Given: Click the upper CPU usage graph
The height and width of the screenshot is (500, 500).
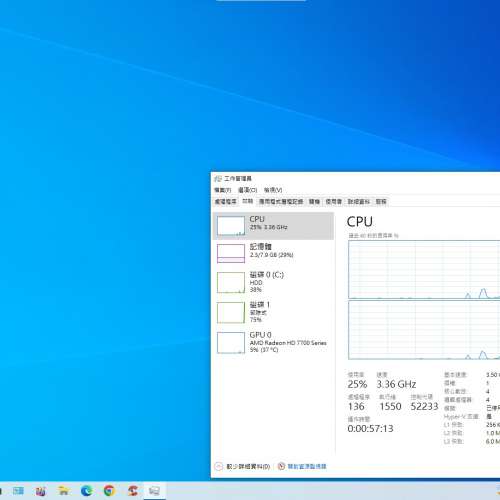Looking at the screenshot, I should 424,269.
